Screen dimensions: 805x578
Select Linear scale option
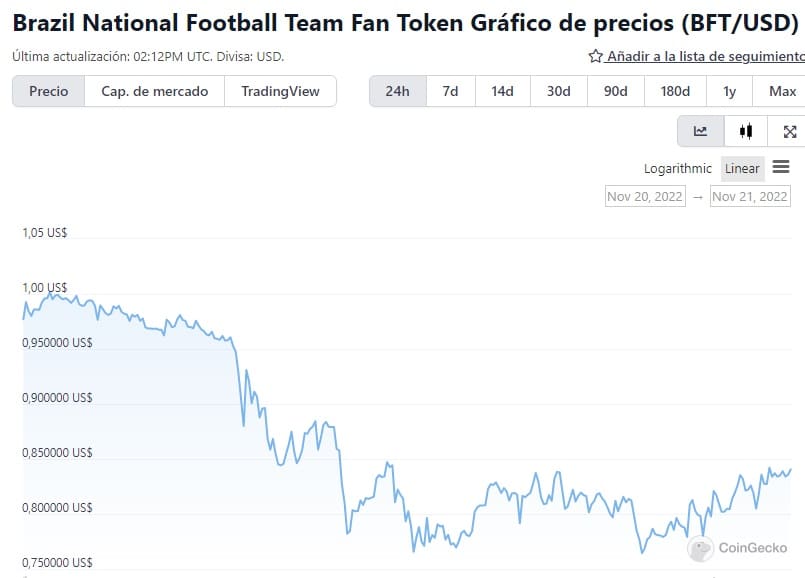point(742,168)
